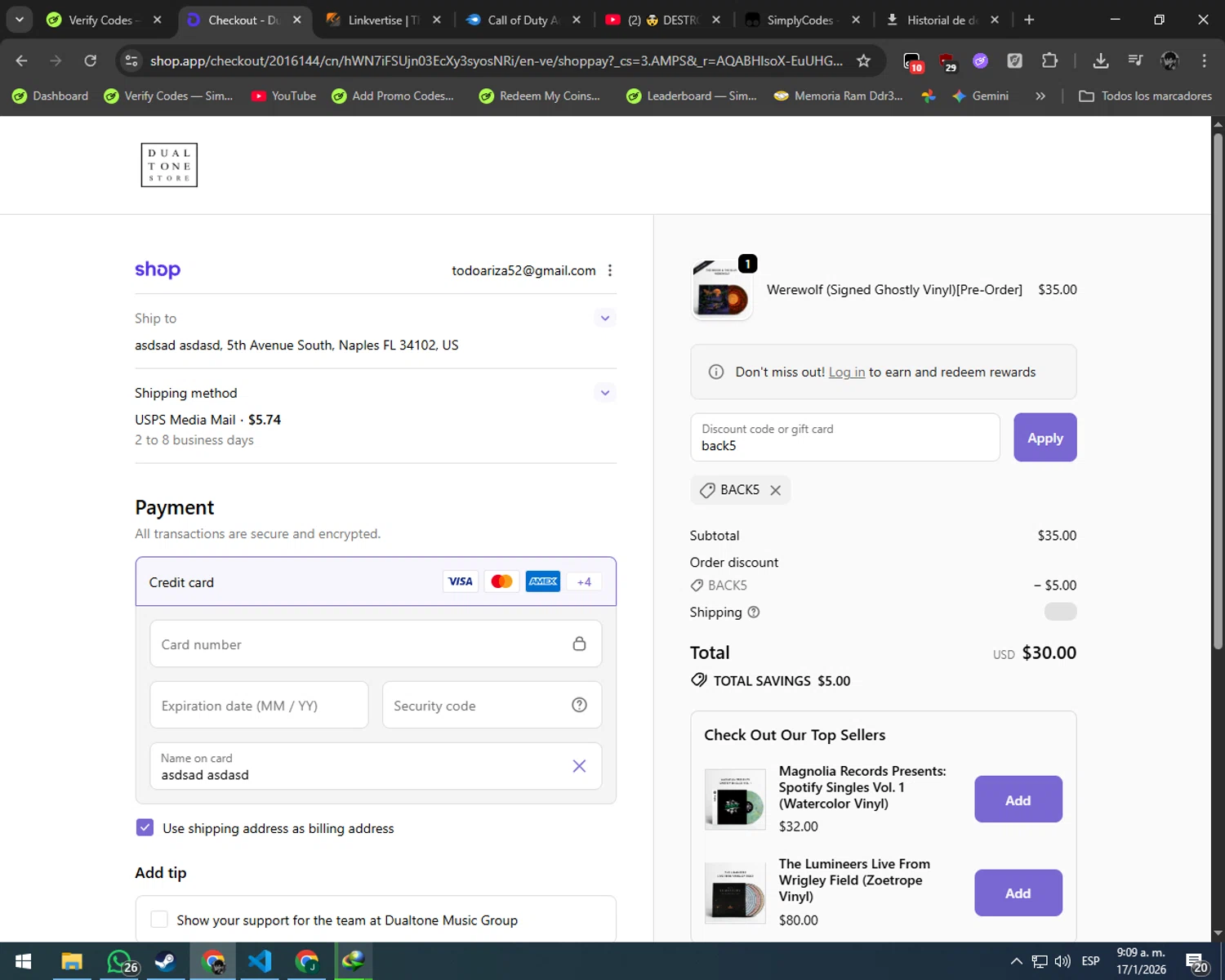Viewport: 1225px width, 980px height.
Task: Open account options three-dot menu beside email
Action: click(x=610, y=270)
